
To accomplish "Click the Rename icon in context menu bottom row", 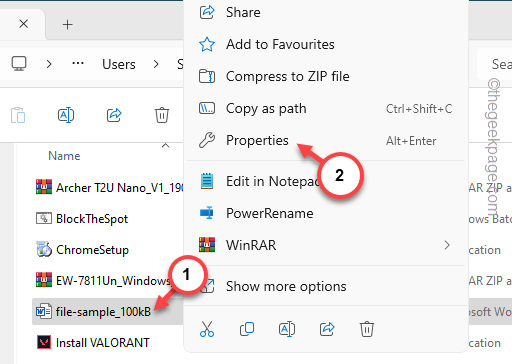I will coord(287,329).
